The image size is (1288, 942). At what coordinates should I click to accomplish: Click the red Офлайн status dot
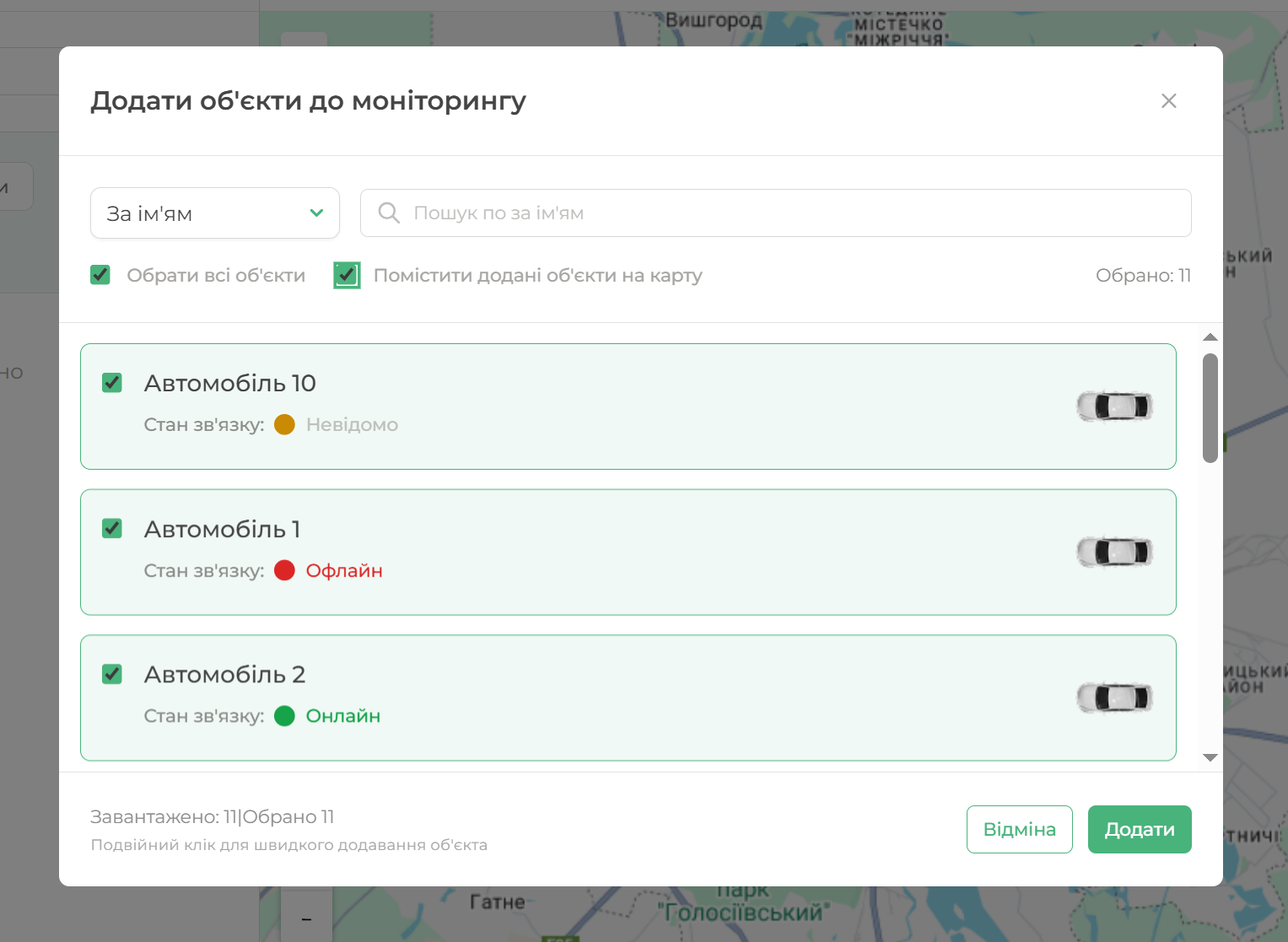[285, 571]
